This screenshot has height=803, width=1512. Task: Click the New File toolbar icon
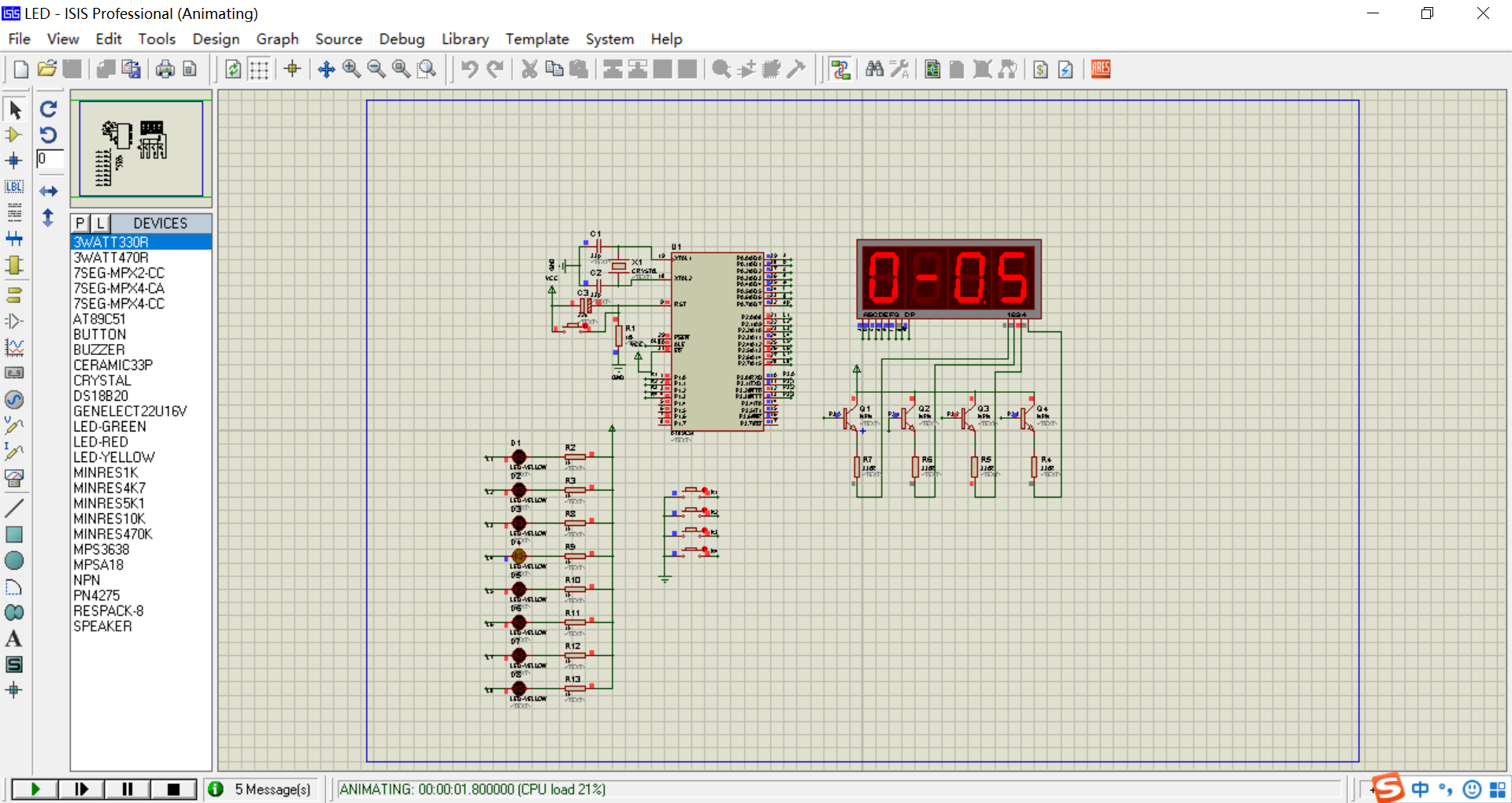click(x=21, y=69)
